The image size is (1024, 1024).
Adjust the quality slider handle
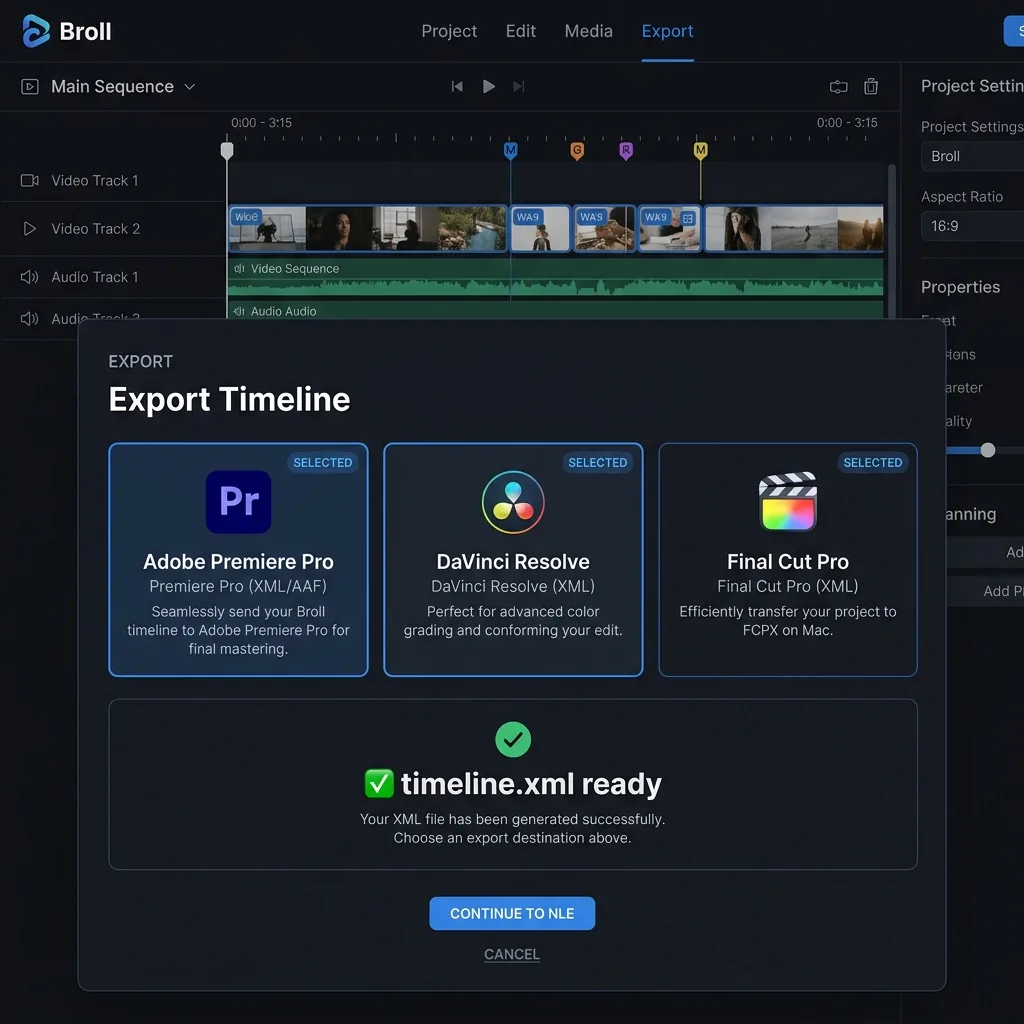(988, 450)
